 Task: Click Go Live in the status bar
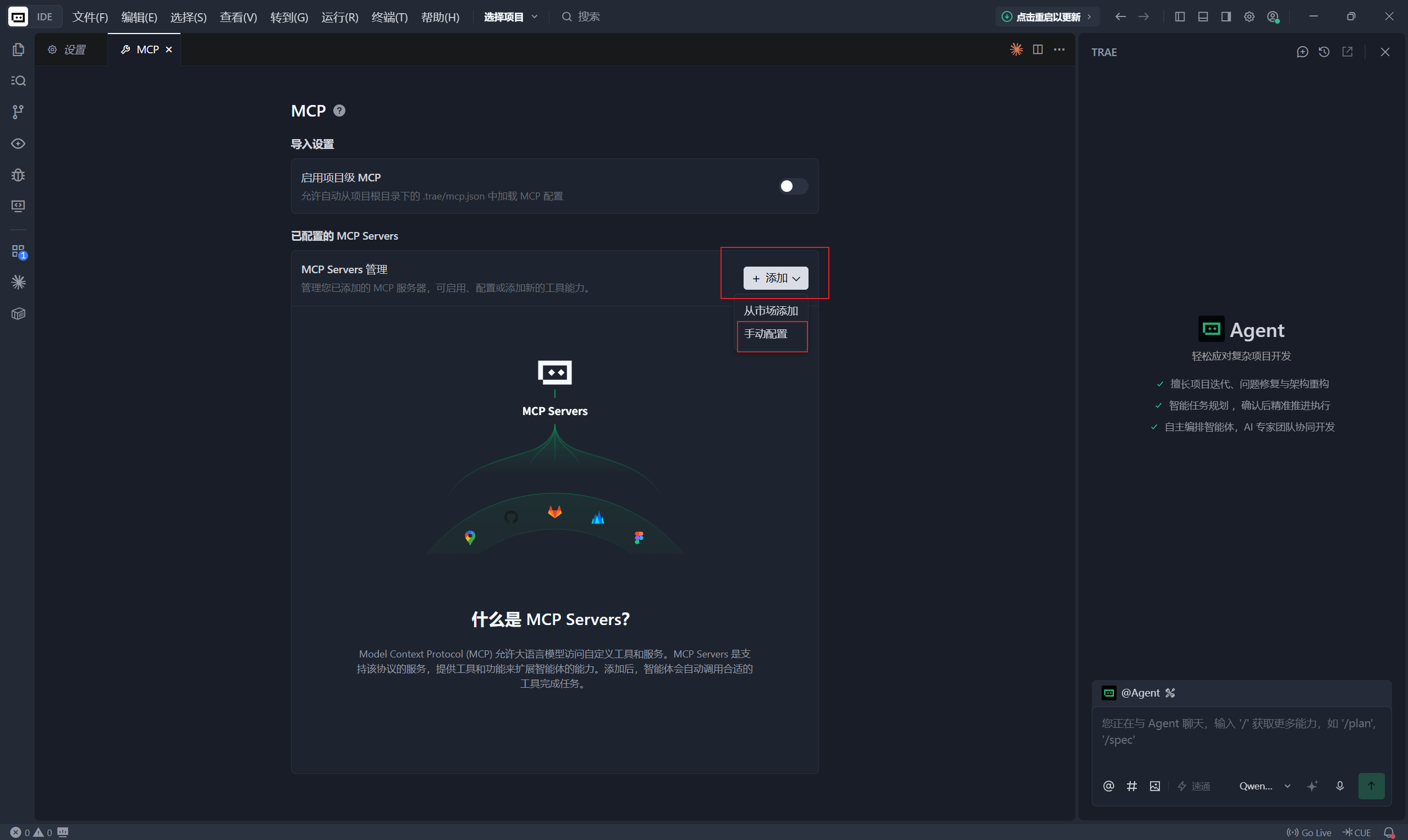[x=1308, y=832]
